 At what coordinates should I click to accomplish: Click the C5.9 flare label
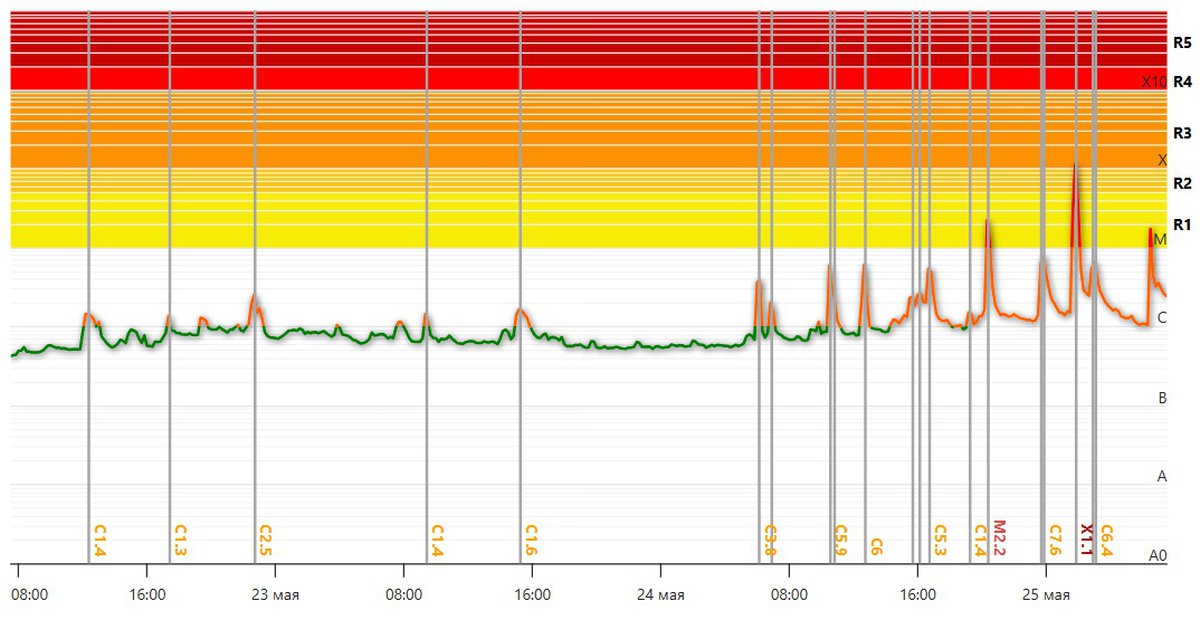pos(841,539)
